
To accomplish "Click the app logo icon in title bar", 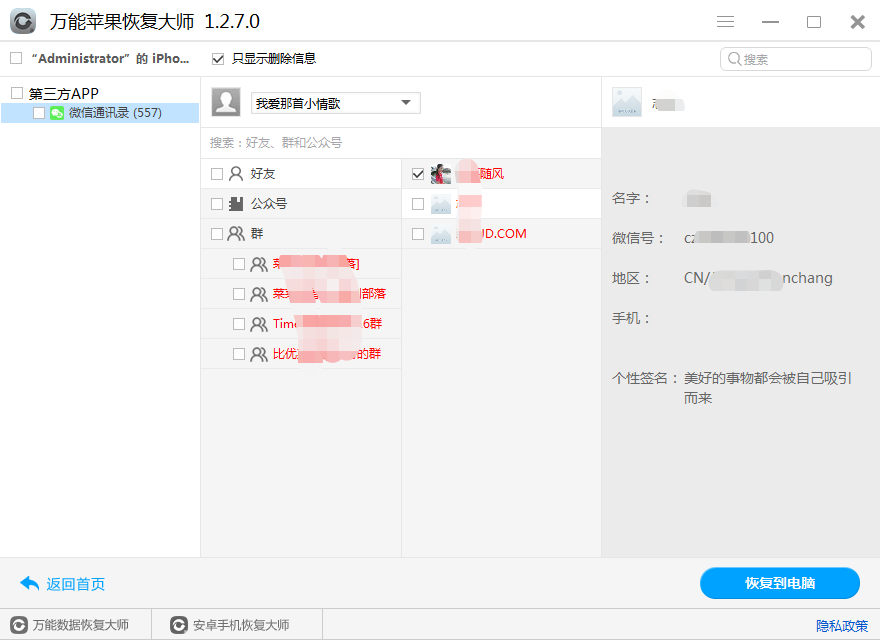I will [x=23, y=21].
